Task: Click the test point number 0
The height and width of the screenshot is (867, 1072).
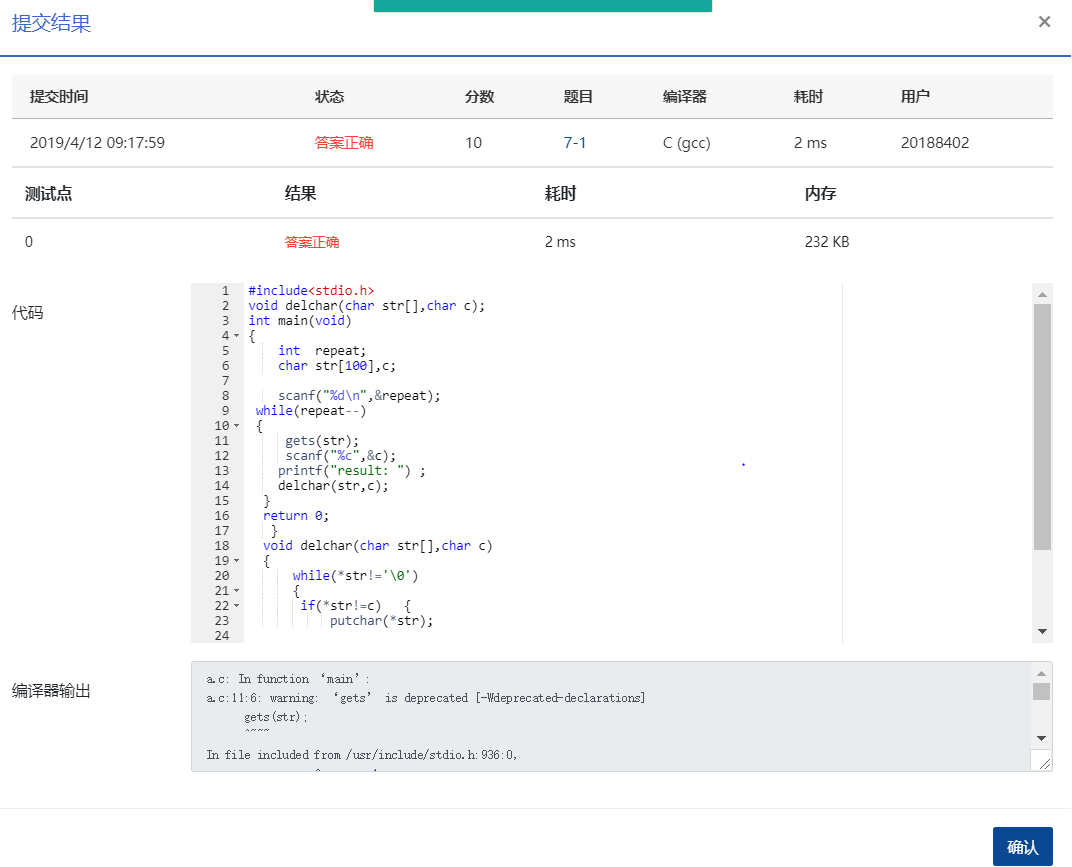Action: coord(29,242)
